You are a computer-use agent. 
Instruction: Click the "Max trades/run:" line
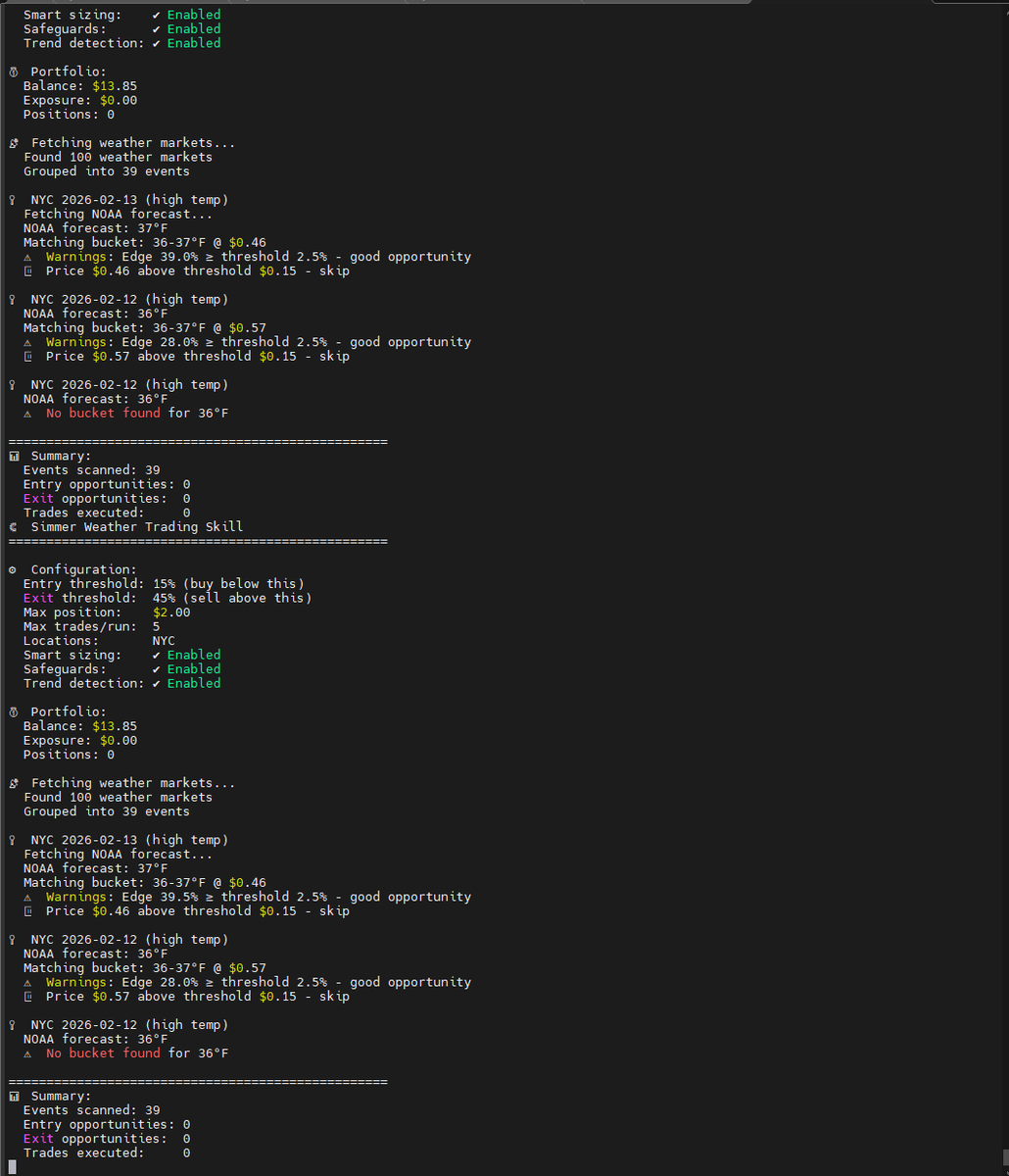click(x=92, y=626)
